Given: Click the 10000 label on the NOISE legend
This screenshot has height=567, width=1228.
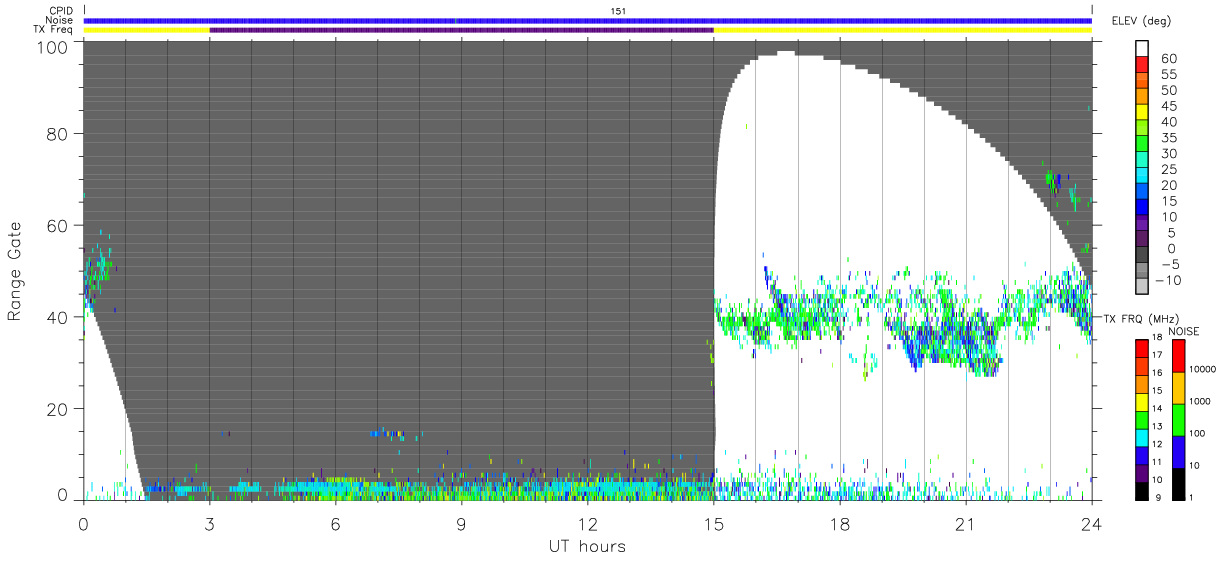Looking at the screenshot, I should coord(1204,368).
